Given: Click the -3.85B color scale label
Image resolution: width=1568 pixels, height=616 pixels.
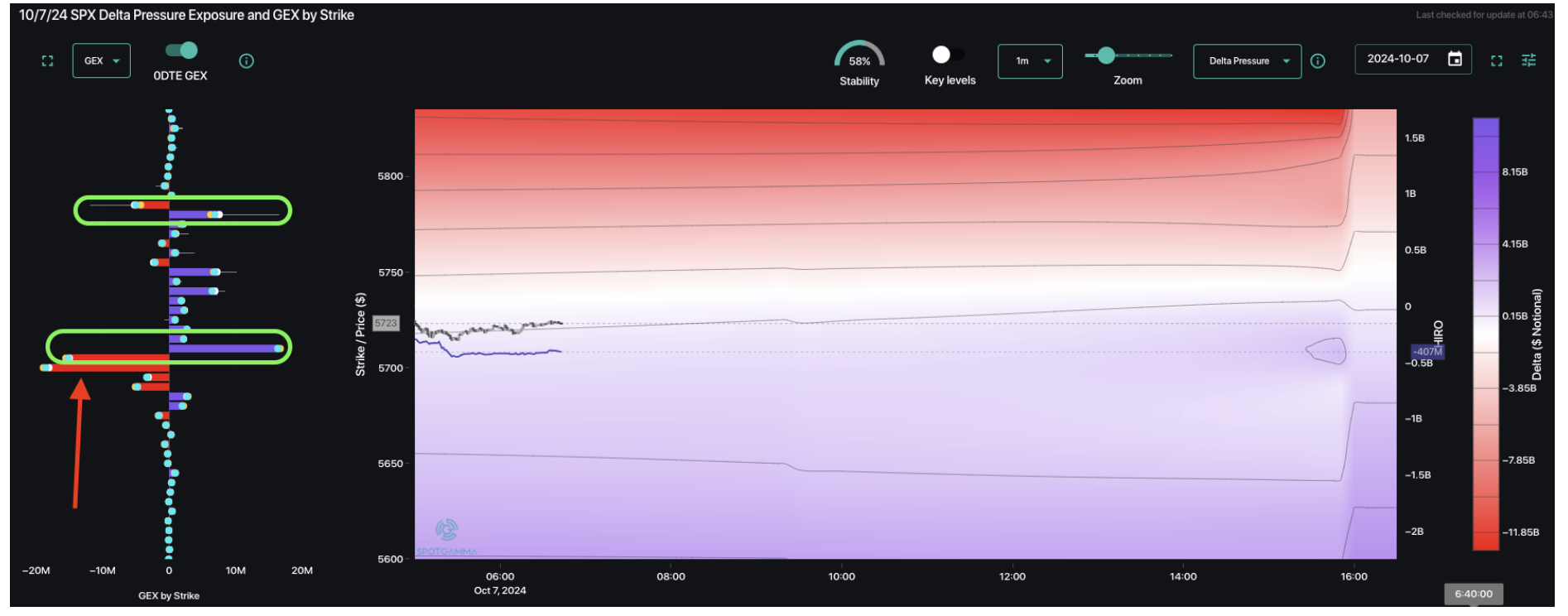Looking at the screenshot, I should (x=1519, y=388).
